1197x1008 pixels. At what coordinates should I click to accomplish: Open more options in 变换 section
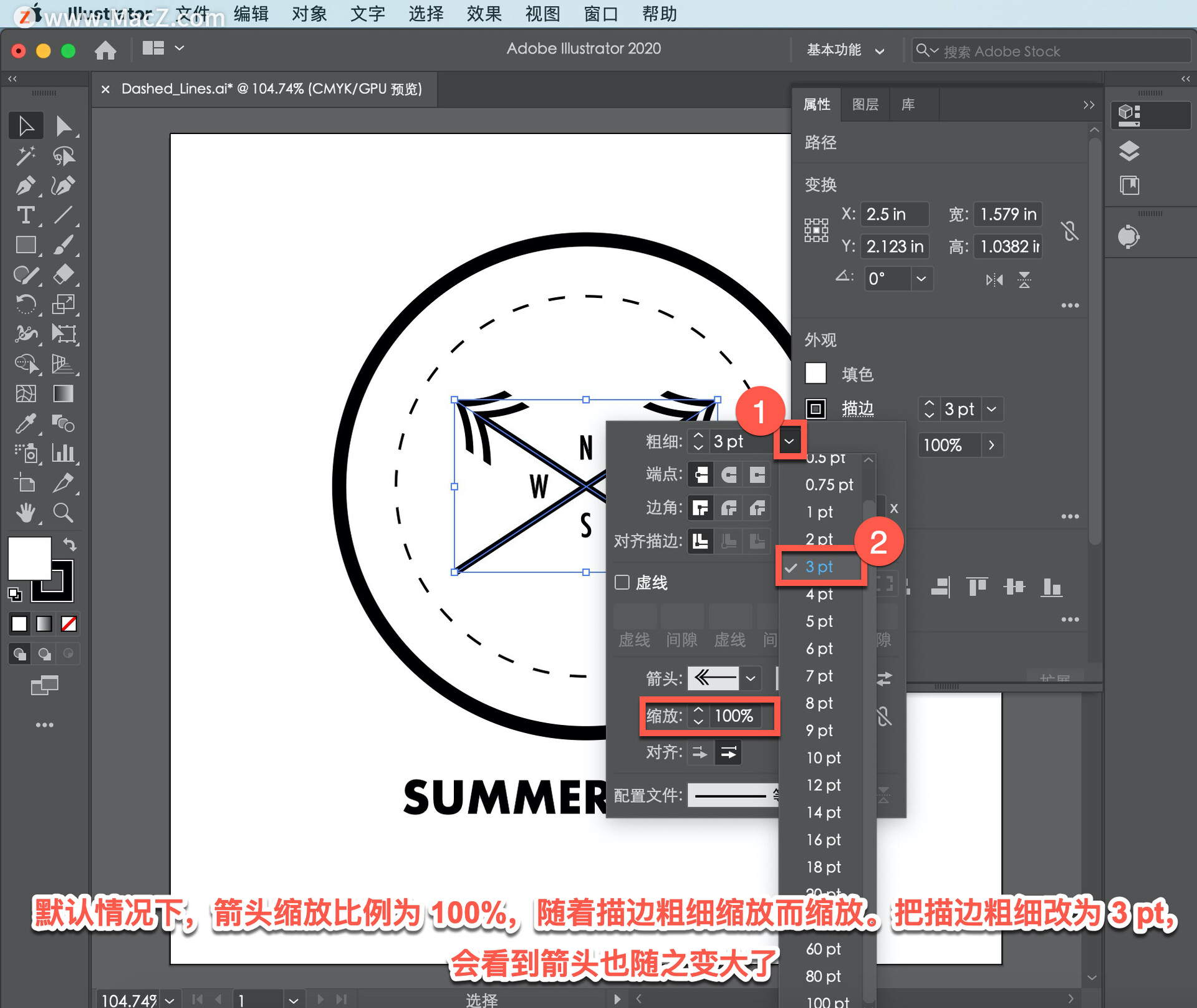(1070, 305)
